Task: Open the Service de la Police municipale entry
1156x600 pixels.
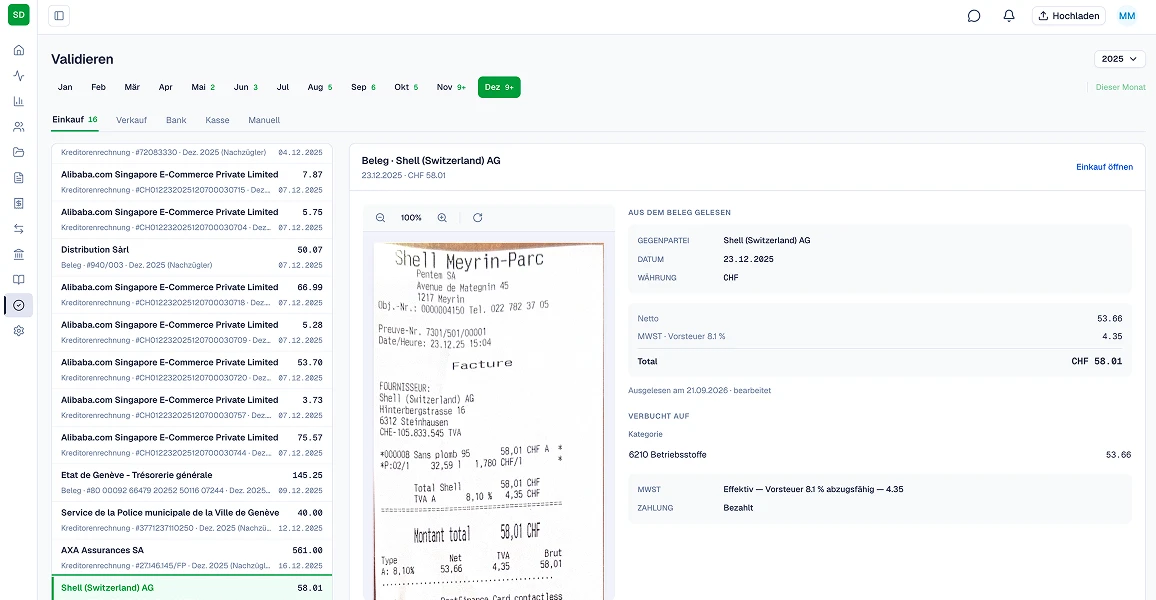Action: click(x=192, y=520)
